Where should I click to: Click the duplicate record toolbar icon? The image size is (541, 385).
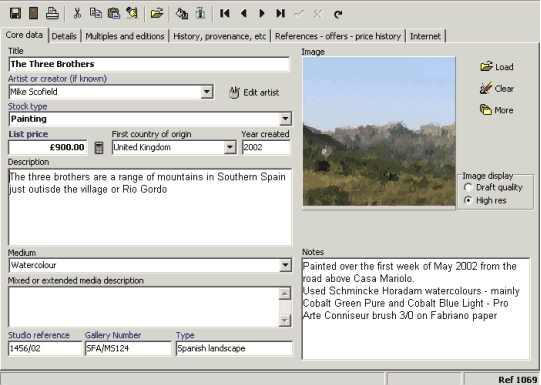pos(182,13)
